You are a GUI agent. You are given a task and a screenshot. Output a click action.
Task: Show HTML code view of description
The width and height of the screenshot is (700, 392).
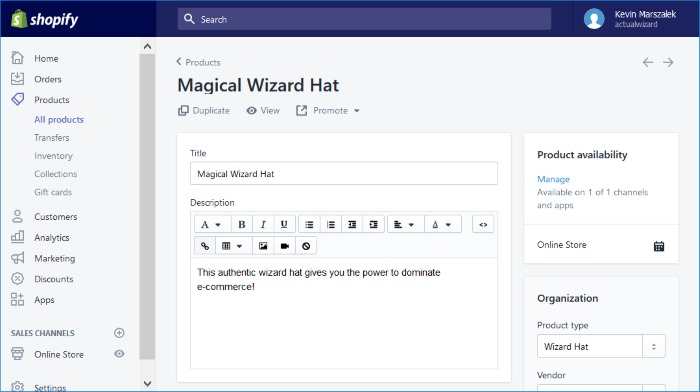483,224
